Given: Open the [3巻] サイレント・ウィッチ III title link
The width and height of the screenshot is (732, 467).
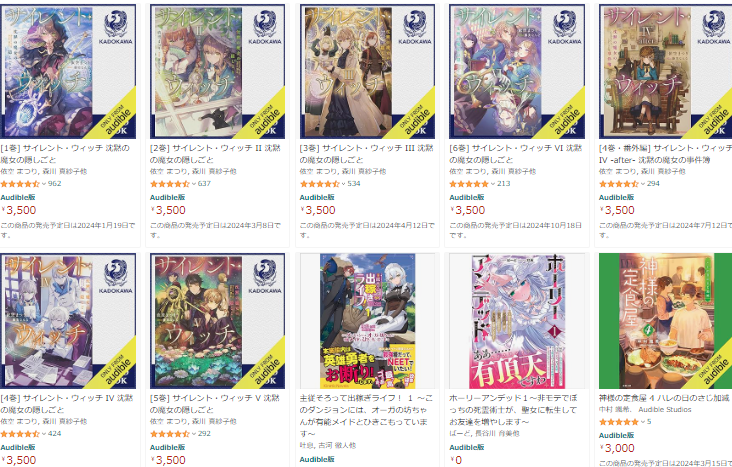Looking at the screenshot, I should click(x=366, y=154).
